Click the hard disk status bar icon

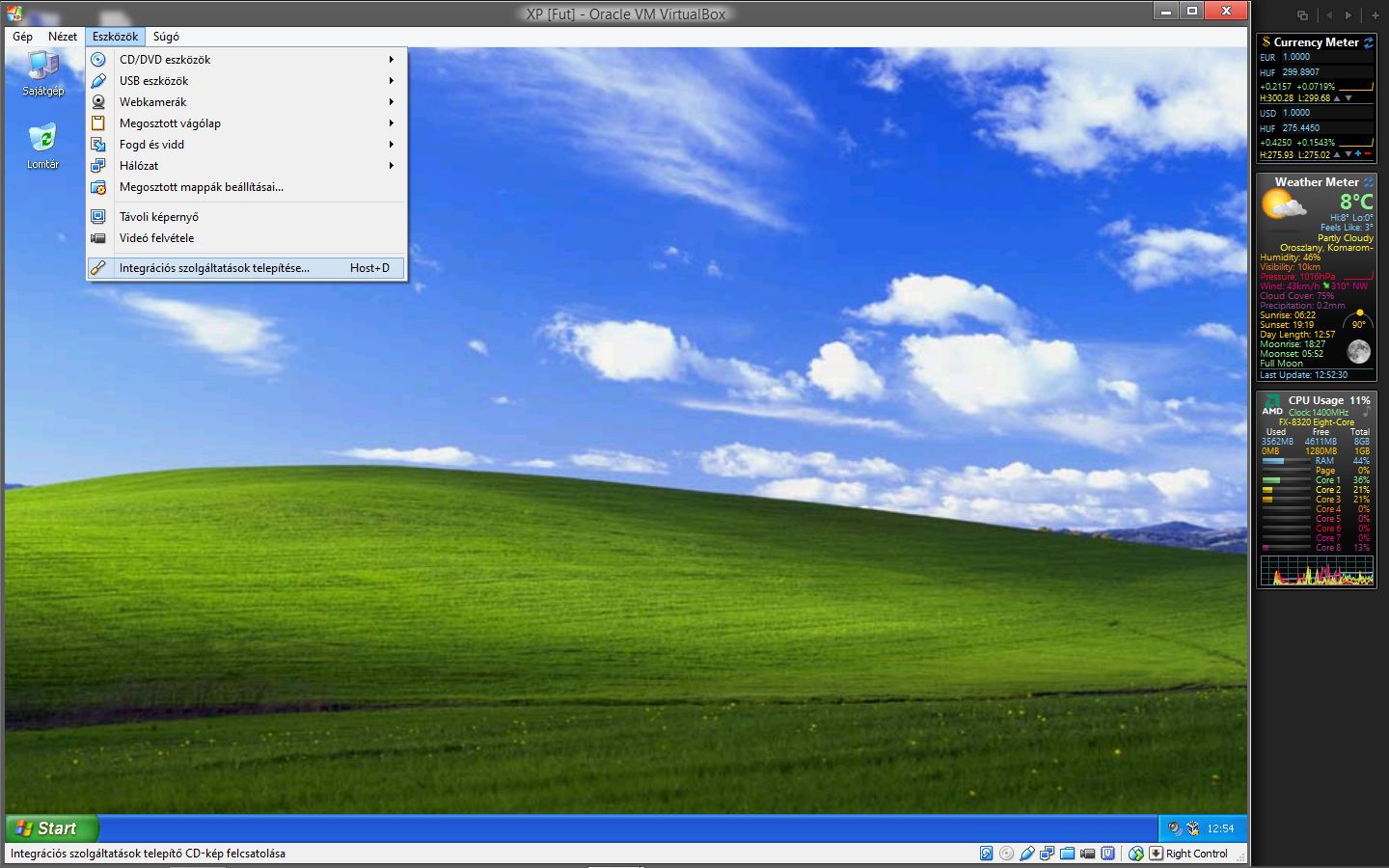pyautogui.click(x=986, y=854)
